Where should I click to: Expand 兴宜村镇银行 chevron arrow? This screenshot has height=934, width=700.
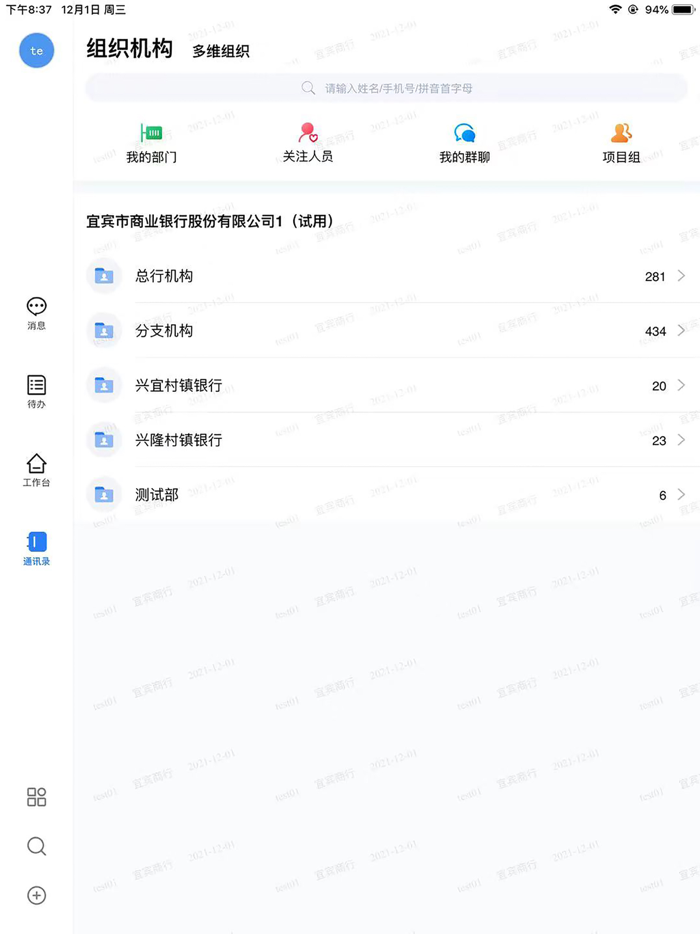[x=682, y=385]
